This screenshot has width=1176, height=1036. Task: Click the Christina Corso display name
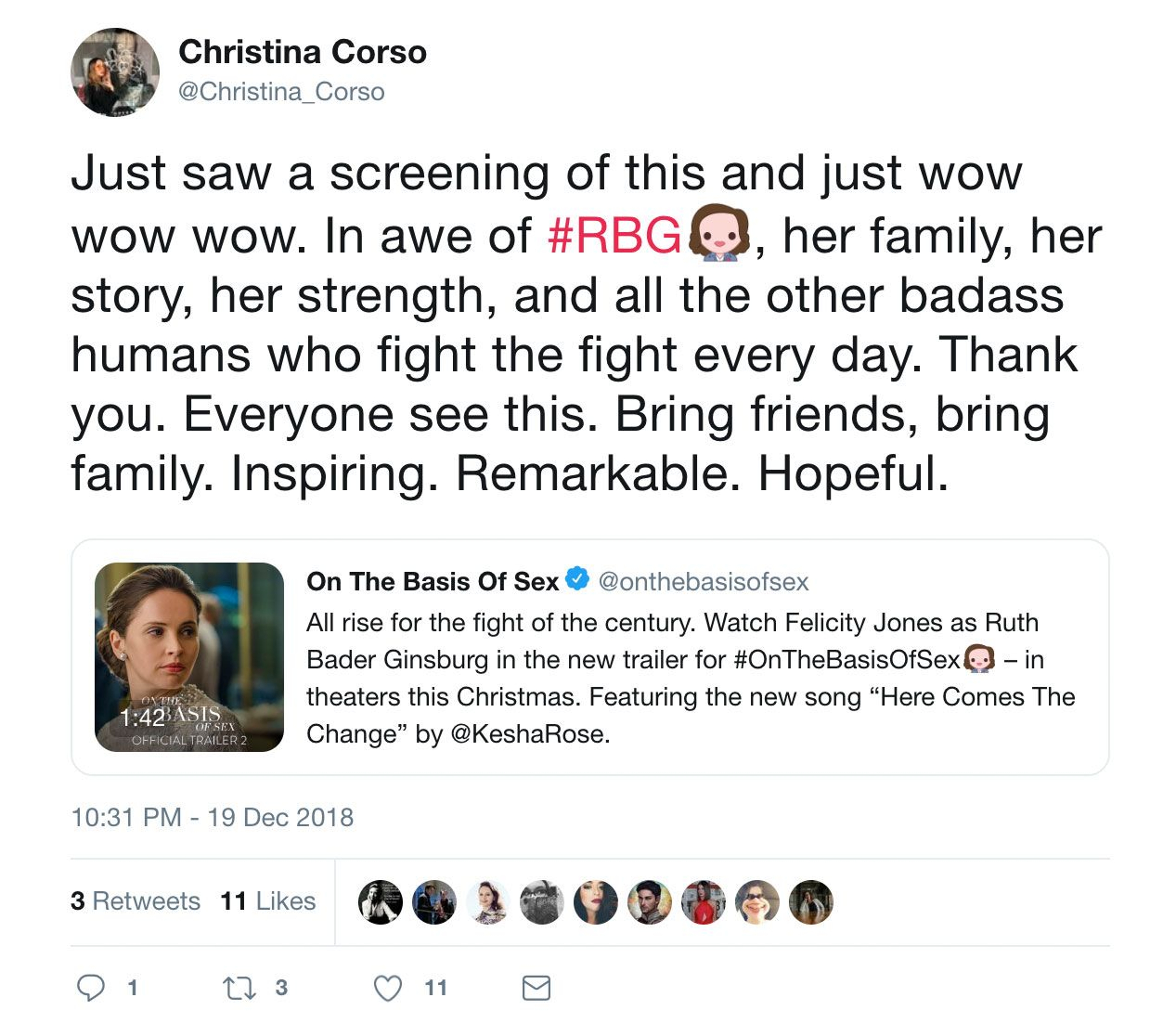coord(303,52)
